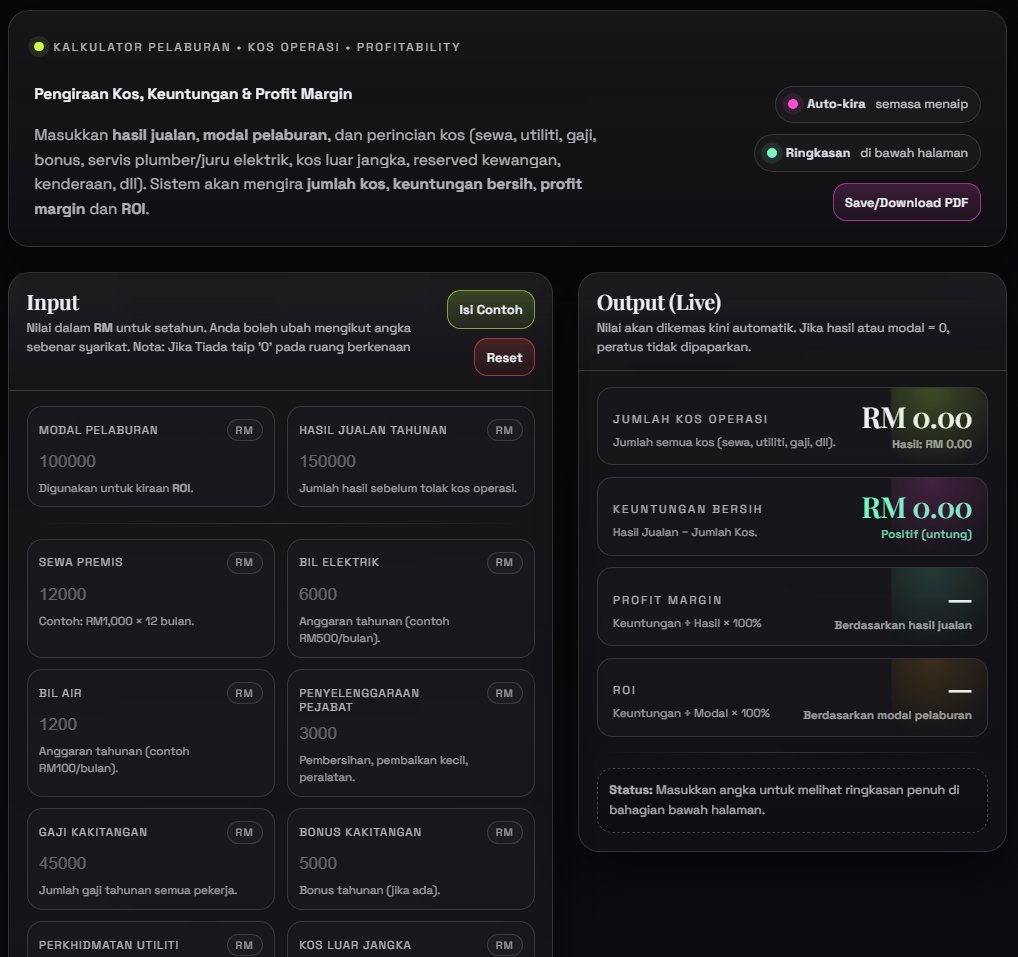Click the Ringkasan di bawah halaman pill
This screenshot has width=1018, height=957.
[867, 153]
